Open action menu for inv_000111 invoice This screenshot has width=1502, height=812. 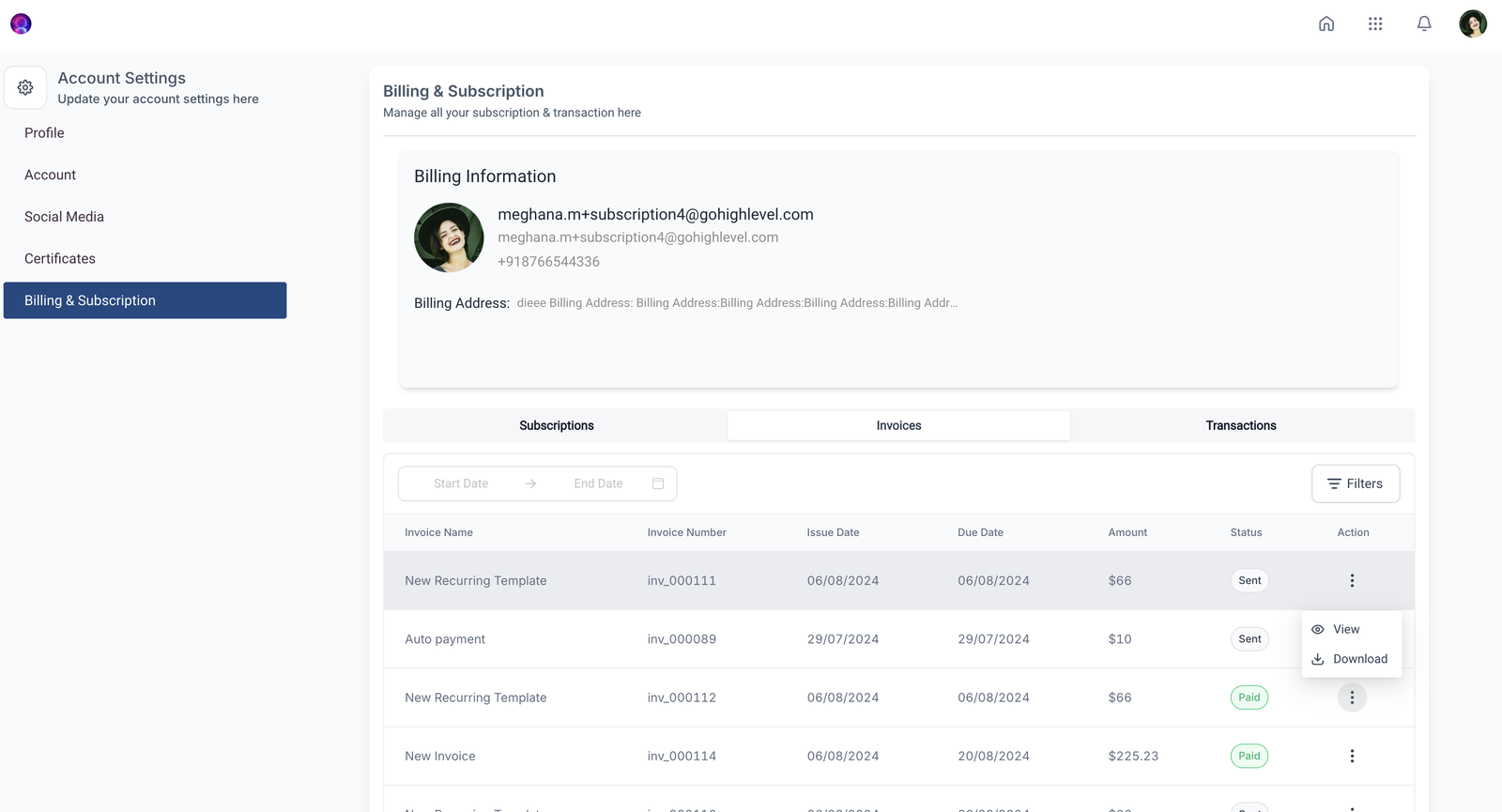[x=1352, y=581]
